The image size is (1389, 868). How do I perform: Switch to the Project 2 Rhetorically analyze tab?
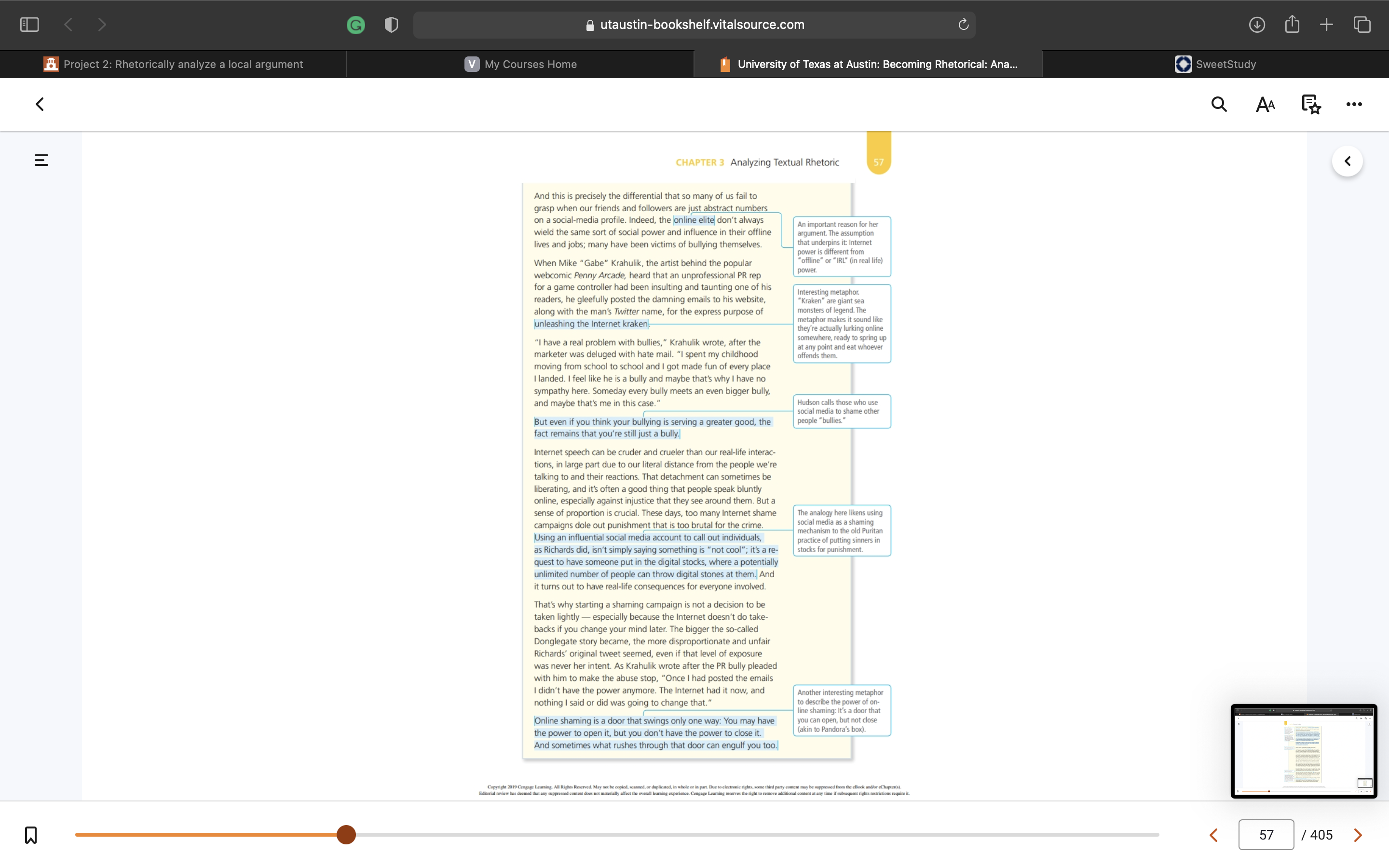(x=173, y=64)
